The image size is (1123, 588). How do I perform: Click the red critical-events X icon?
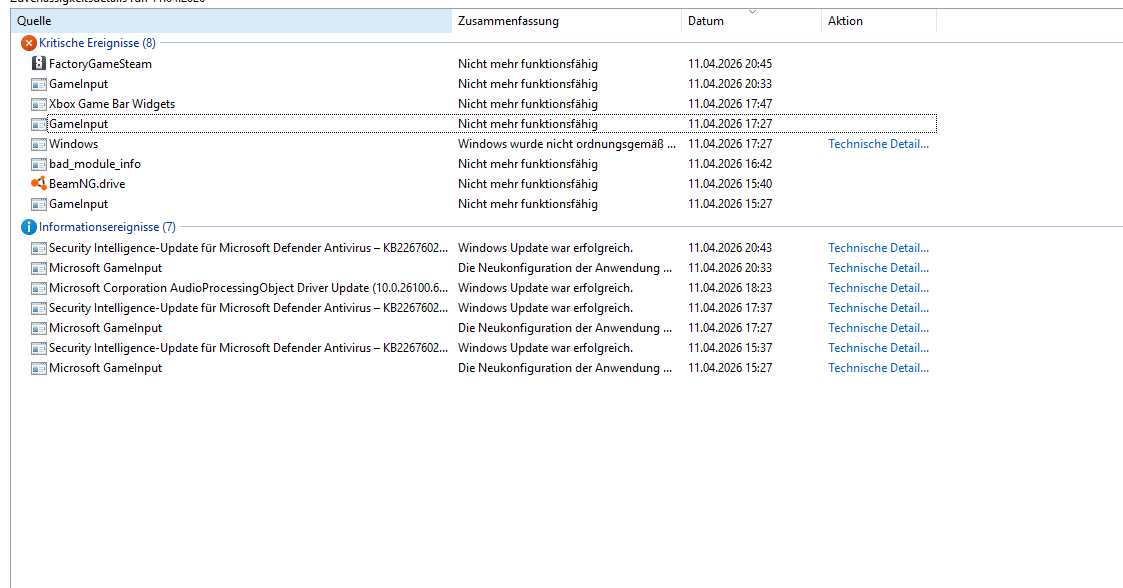pyautogui.click(x=29, y=43)
